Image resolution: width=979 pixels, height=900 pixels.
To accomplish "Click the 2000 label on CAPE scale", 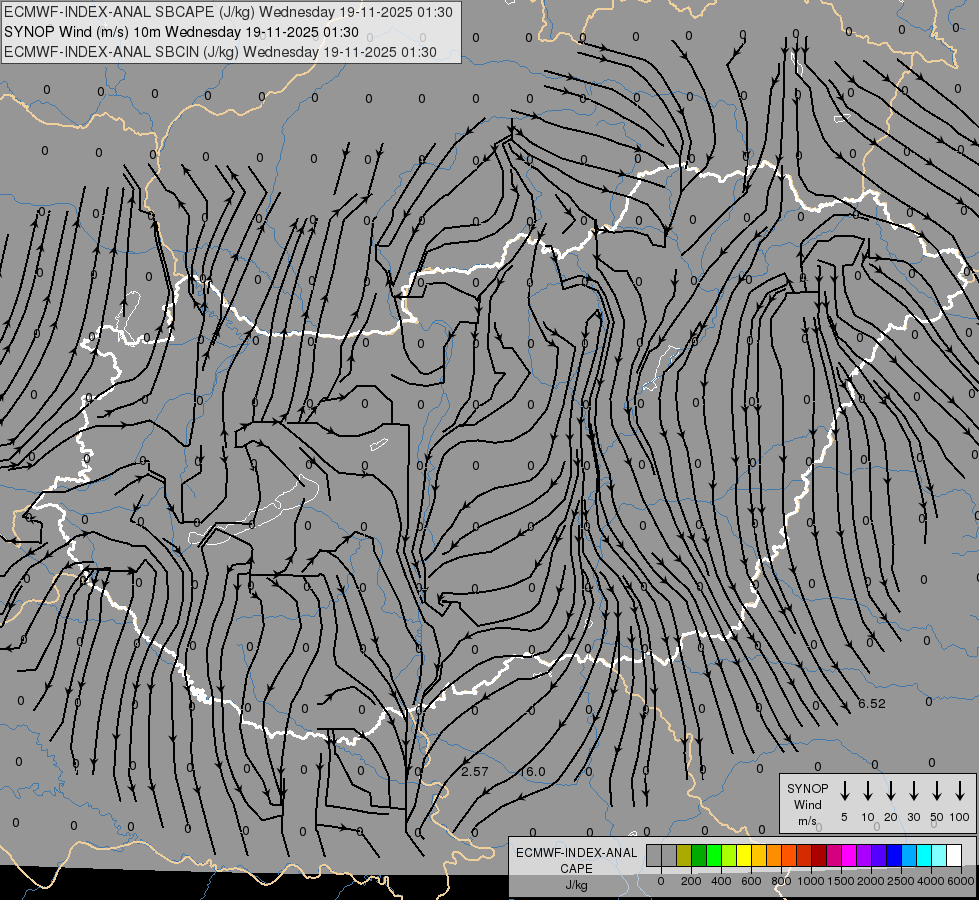I will (x=870, y=881).
